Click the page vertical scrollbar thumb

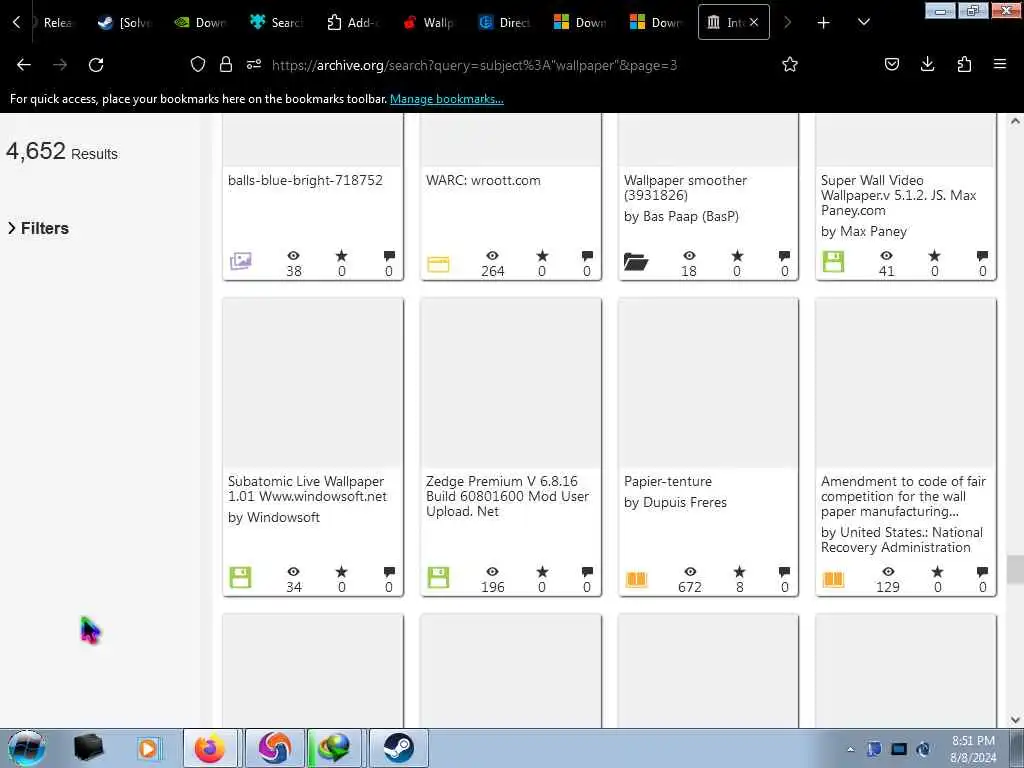(1015, 569)
